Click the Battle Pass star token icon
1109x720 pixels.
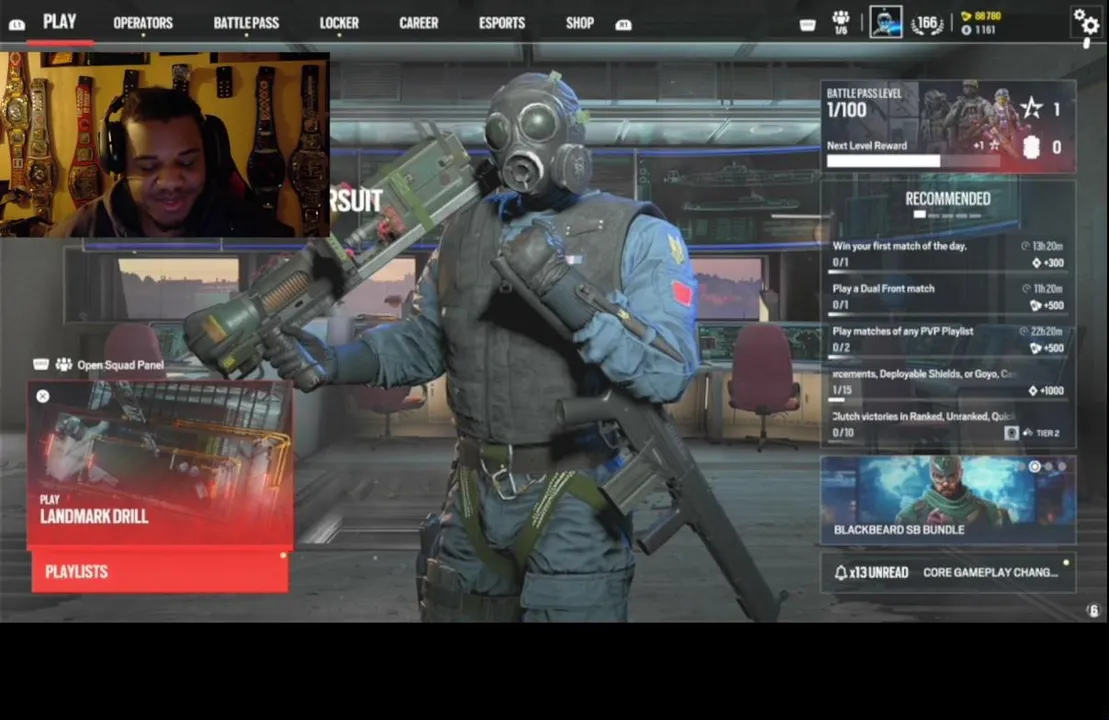click(1031, 108)
